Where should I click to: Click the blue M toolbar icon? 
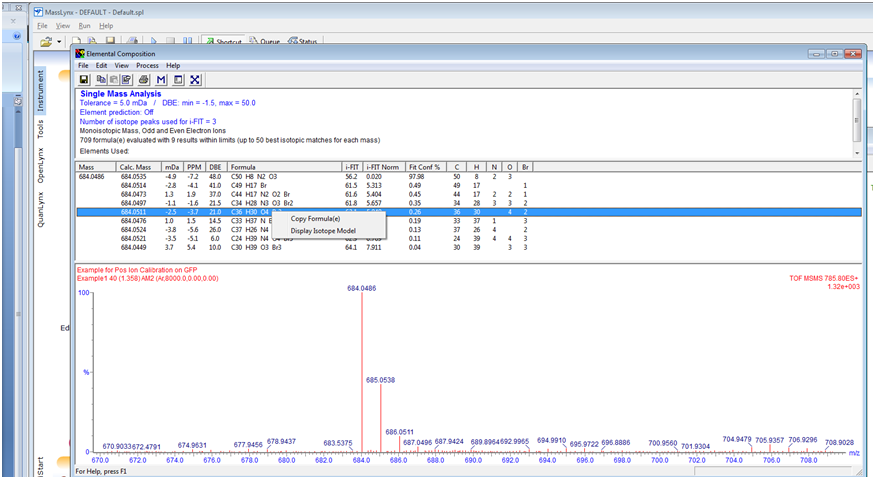161,80
